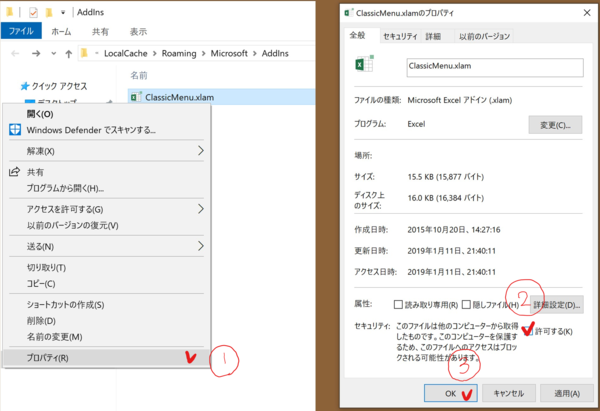Expand the chevron after LocalCache in the path
Viewport: 600px width, 411px height.
pos(155,54)
